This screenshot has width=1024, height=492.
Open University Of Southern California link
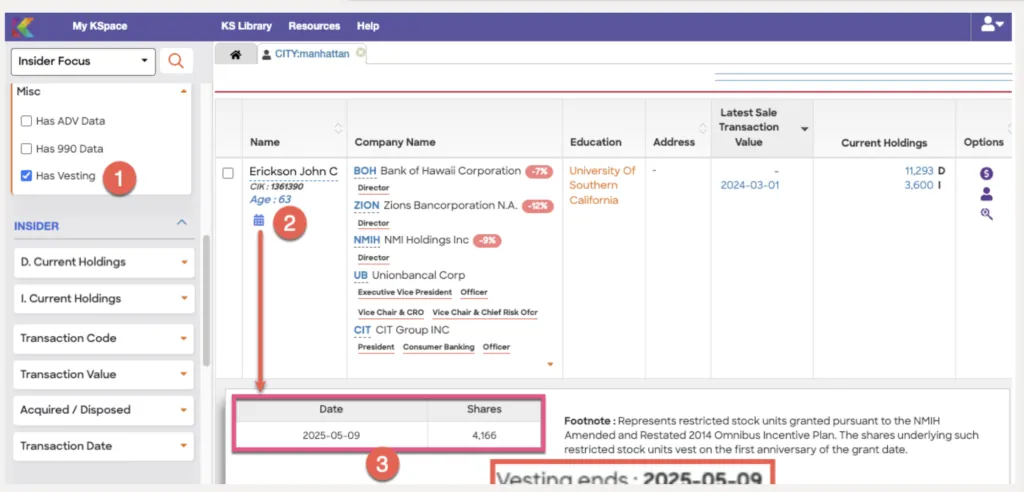click(x=602, y=186)
